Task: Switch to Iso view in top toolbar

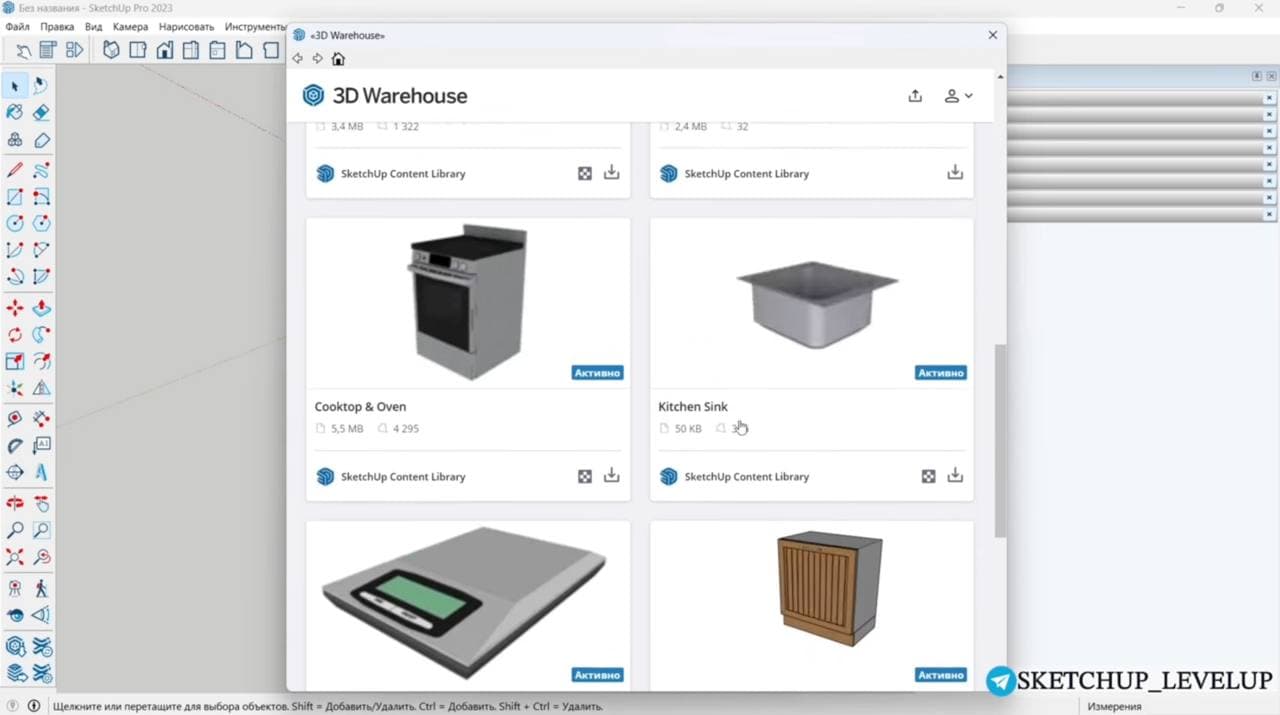Action: 111,50
